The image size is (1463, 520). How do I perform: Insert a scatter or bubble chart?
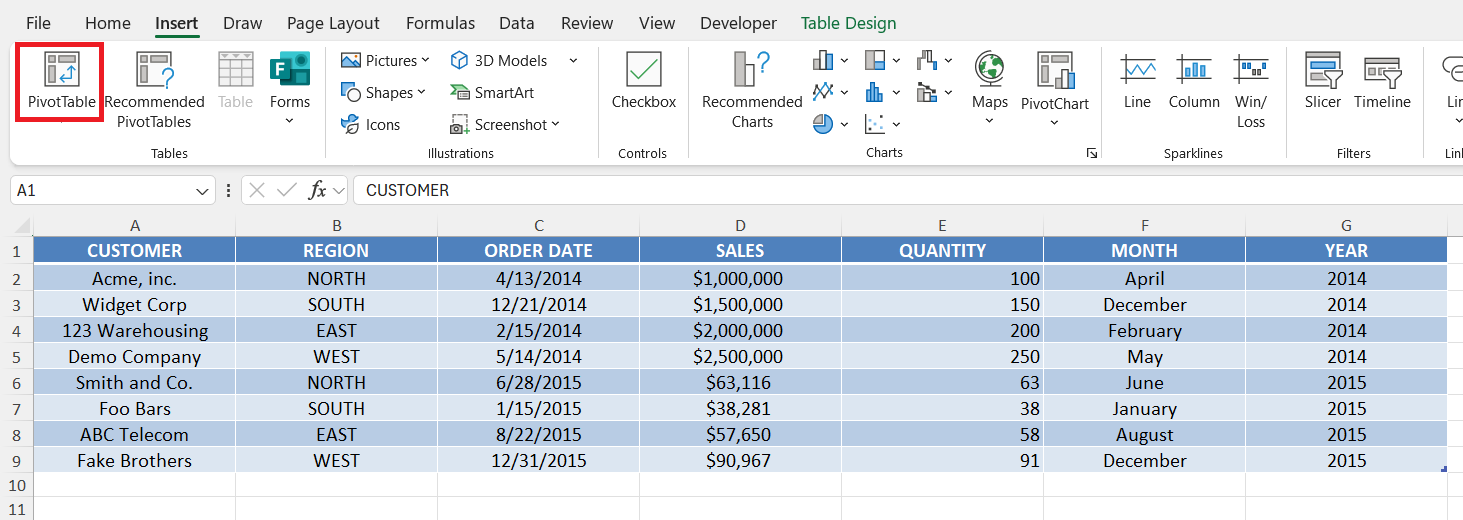[x=875, y=125]
